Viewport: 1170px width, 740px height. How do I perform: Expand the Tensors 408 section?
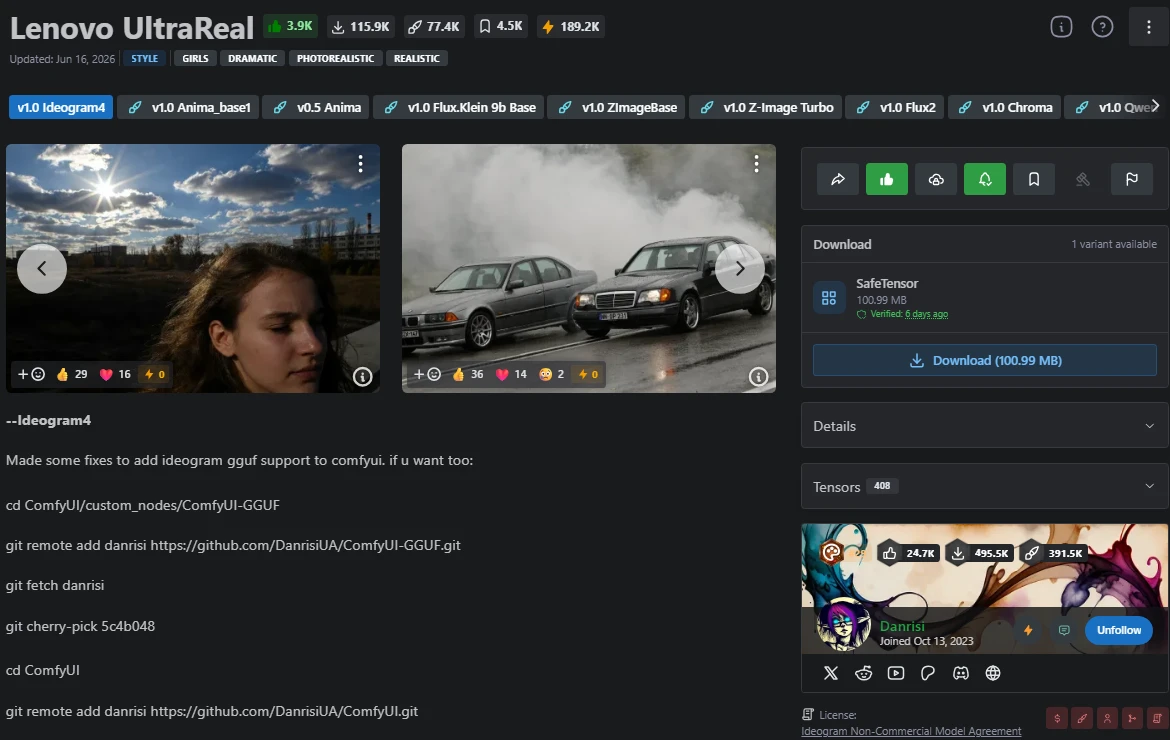(x=984, y=486)
